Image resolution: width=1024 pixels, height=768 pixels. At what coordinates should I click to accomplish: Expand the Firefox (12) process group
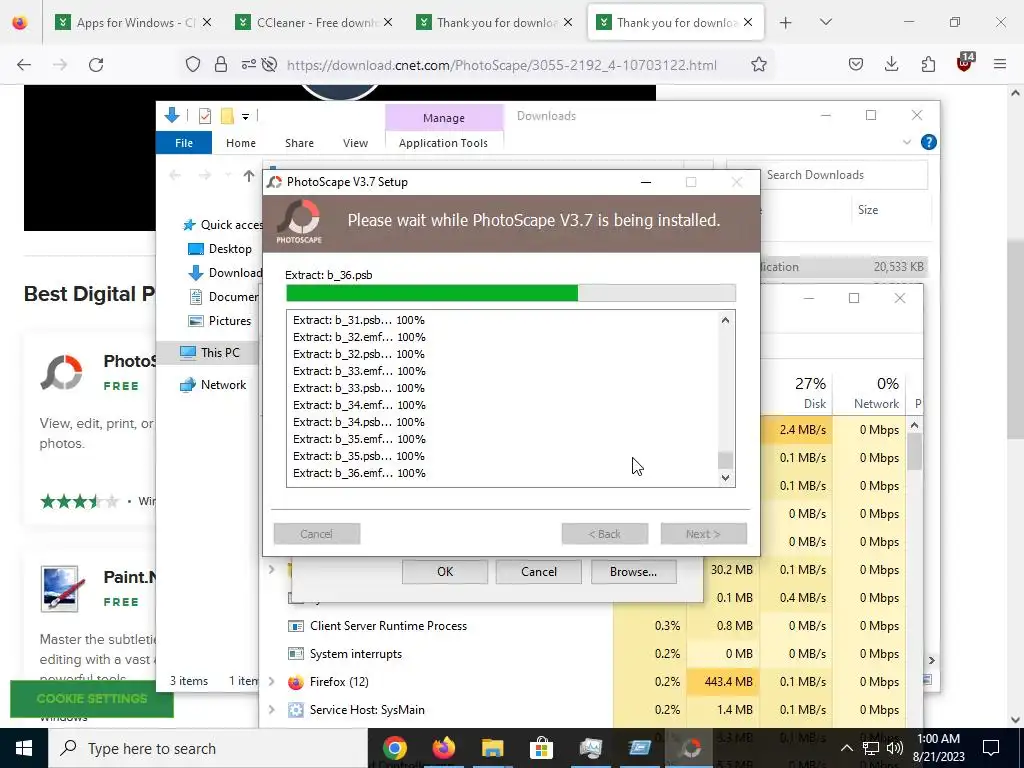272,682
